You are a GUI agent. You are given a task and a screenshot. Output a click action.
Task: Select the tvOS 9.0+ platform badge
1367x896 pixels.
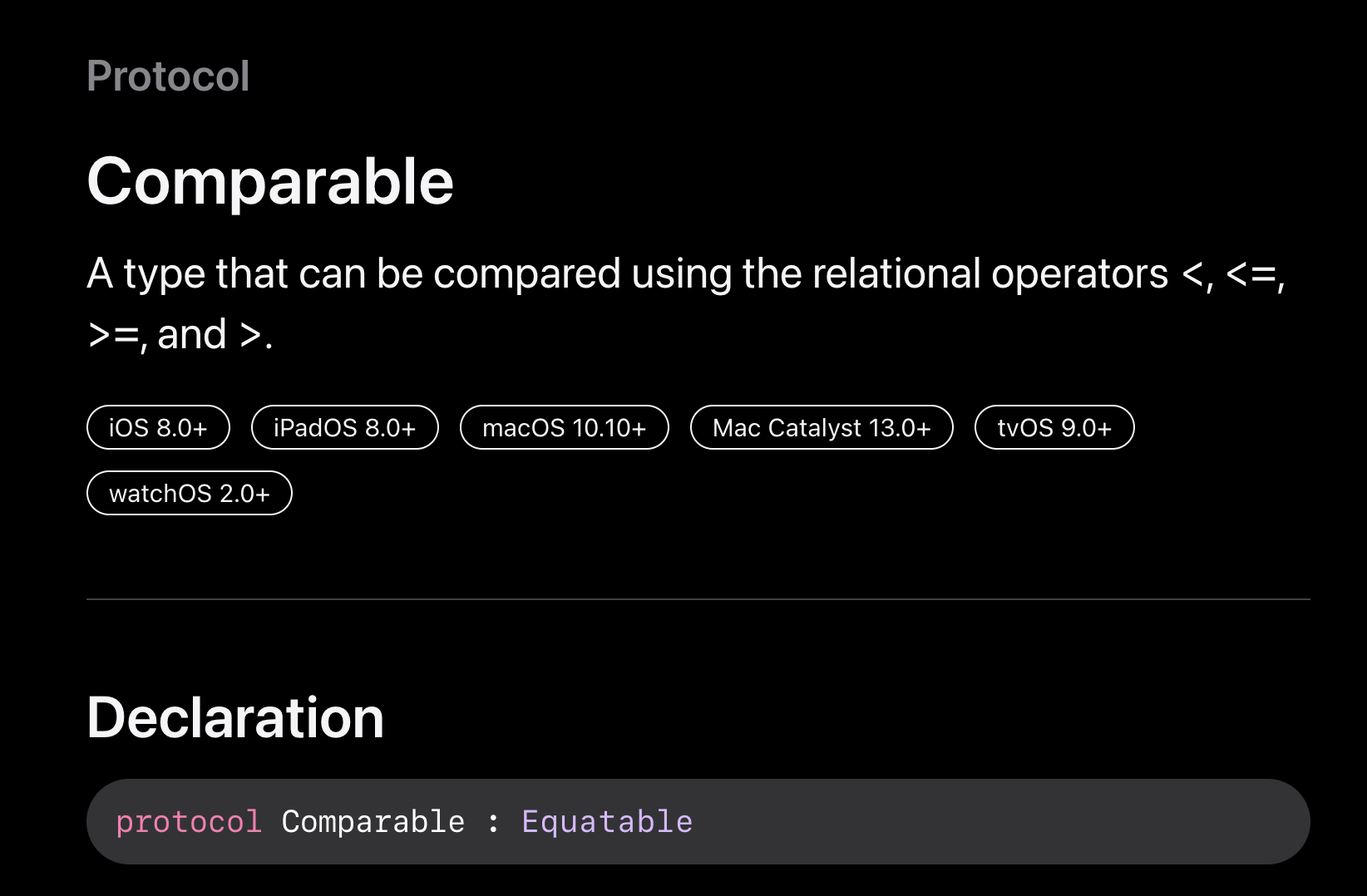[1054, 427]
